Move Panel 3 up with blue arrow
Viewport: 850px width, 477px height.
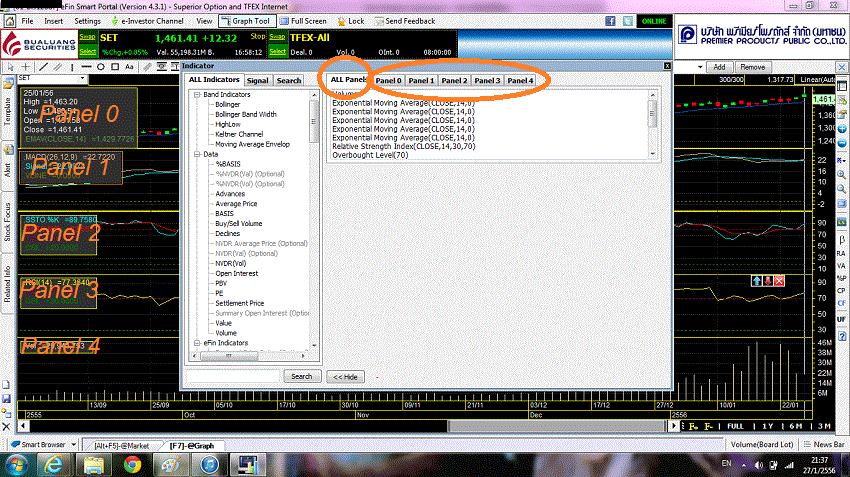(757, 281)
